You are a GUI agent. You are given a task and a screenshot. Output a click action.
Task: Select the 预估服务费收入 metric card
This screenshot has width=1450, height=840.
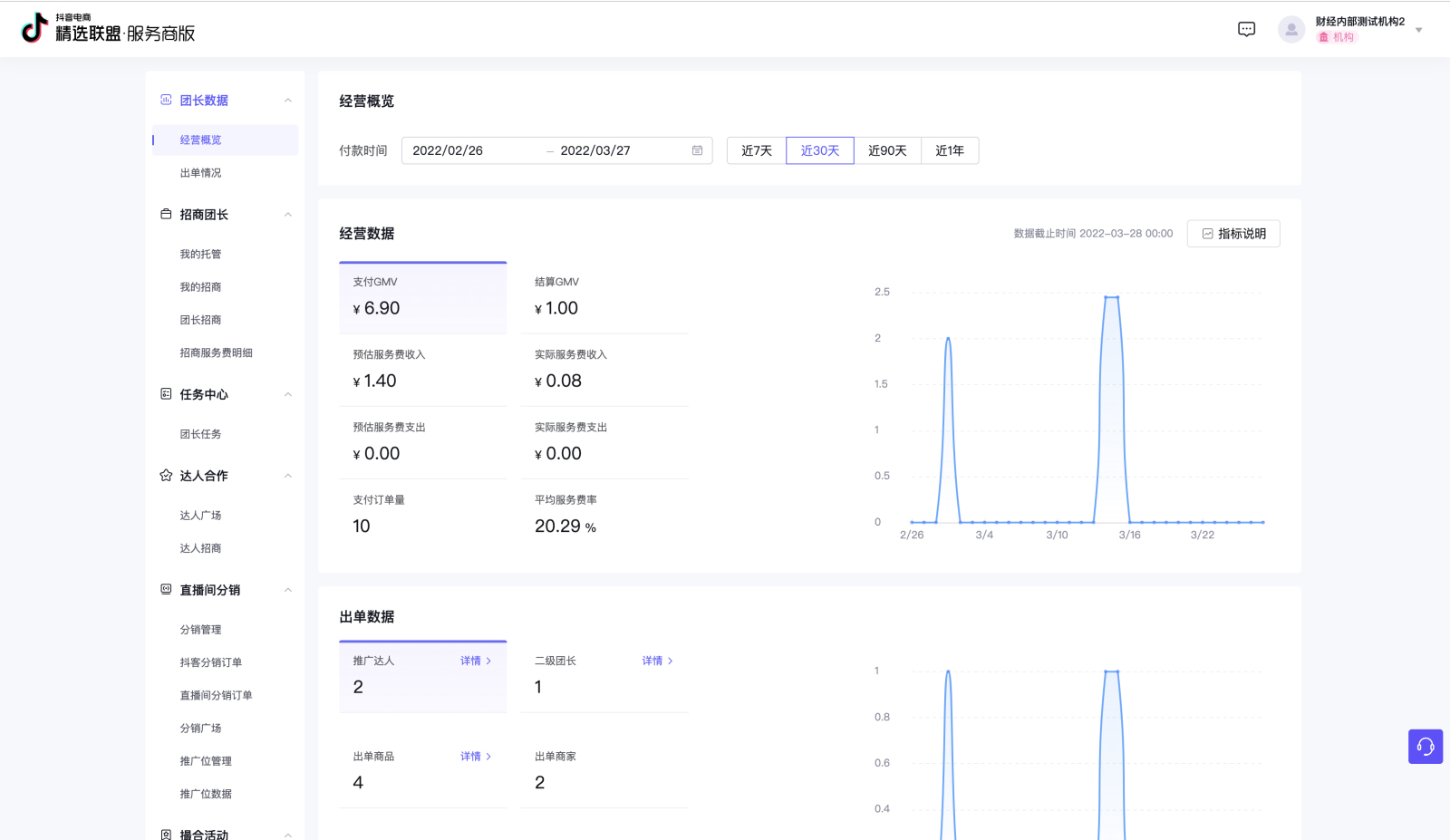423,370
